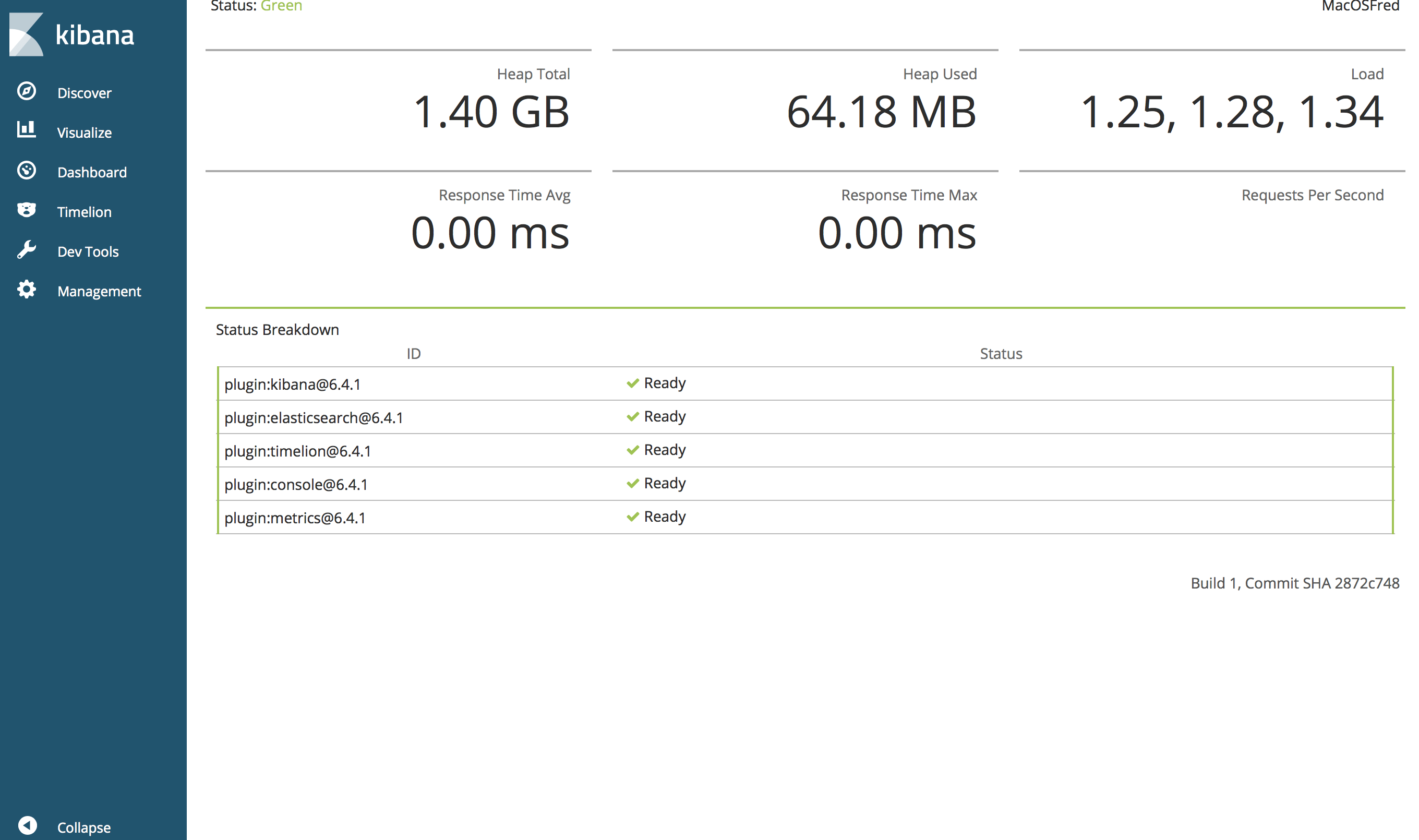Screen dimensions: 1419x840
Task: Click the Ready status of plugin:timelion
Action: [665, 450]
